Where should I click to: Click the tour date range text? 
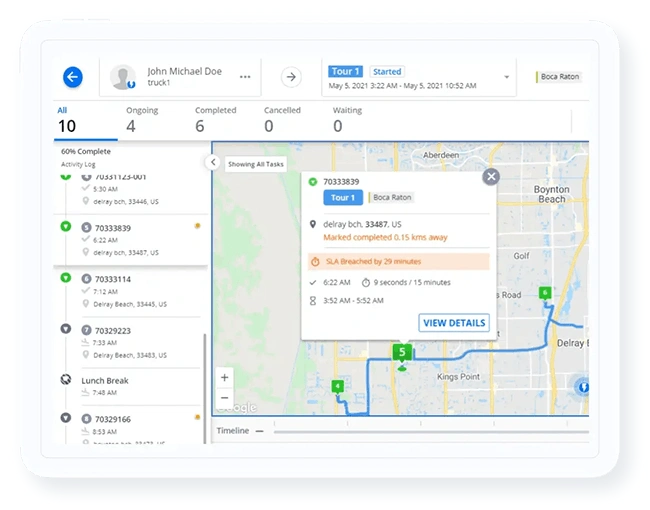[402, 86]
